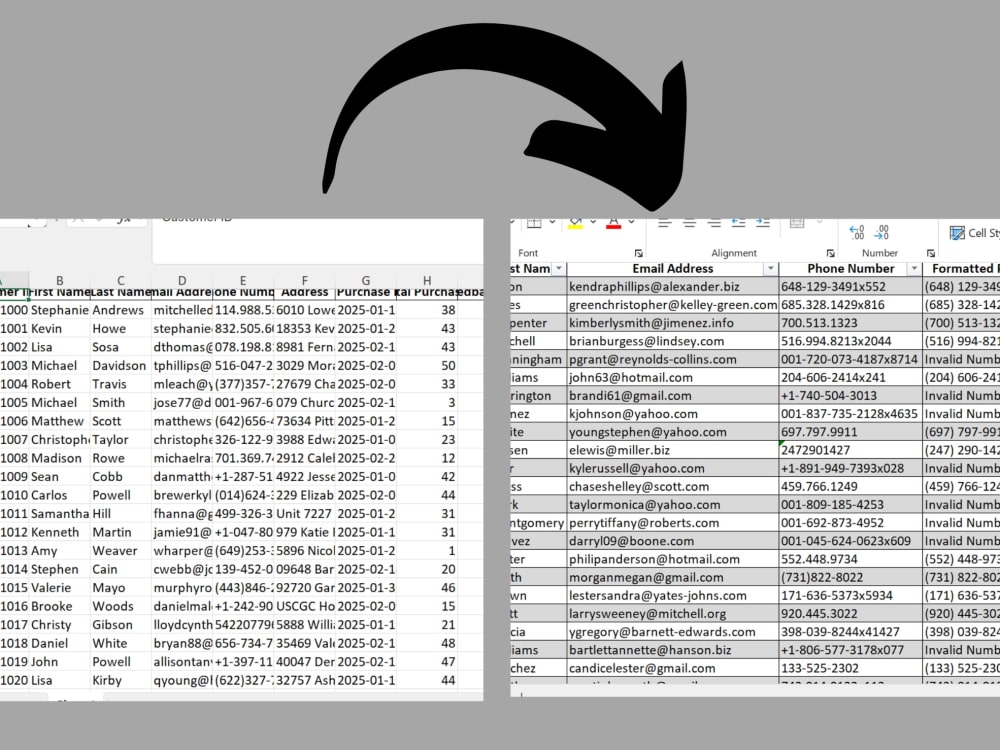Click the Phone Number header cell
Viewport: 1000px width, 750px height.
point(850,268)
